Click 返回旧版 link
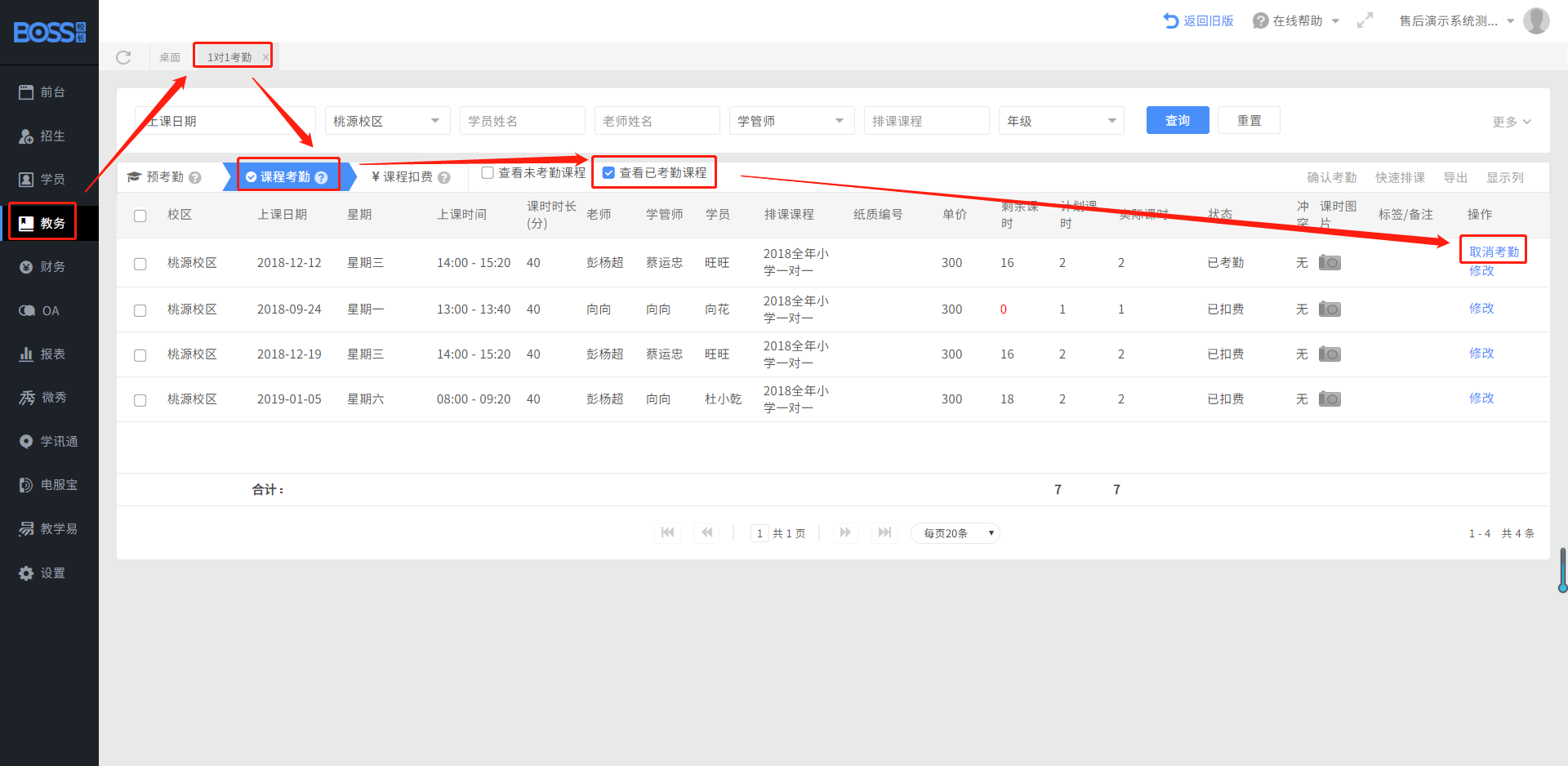The width and height of the screenshot is (1568, 766). point(1199,20)
